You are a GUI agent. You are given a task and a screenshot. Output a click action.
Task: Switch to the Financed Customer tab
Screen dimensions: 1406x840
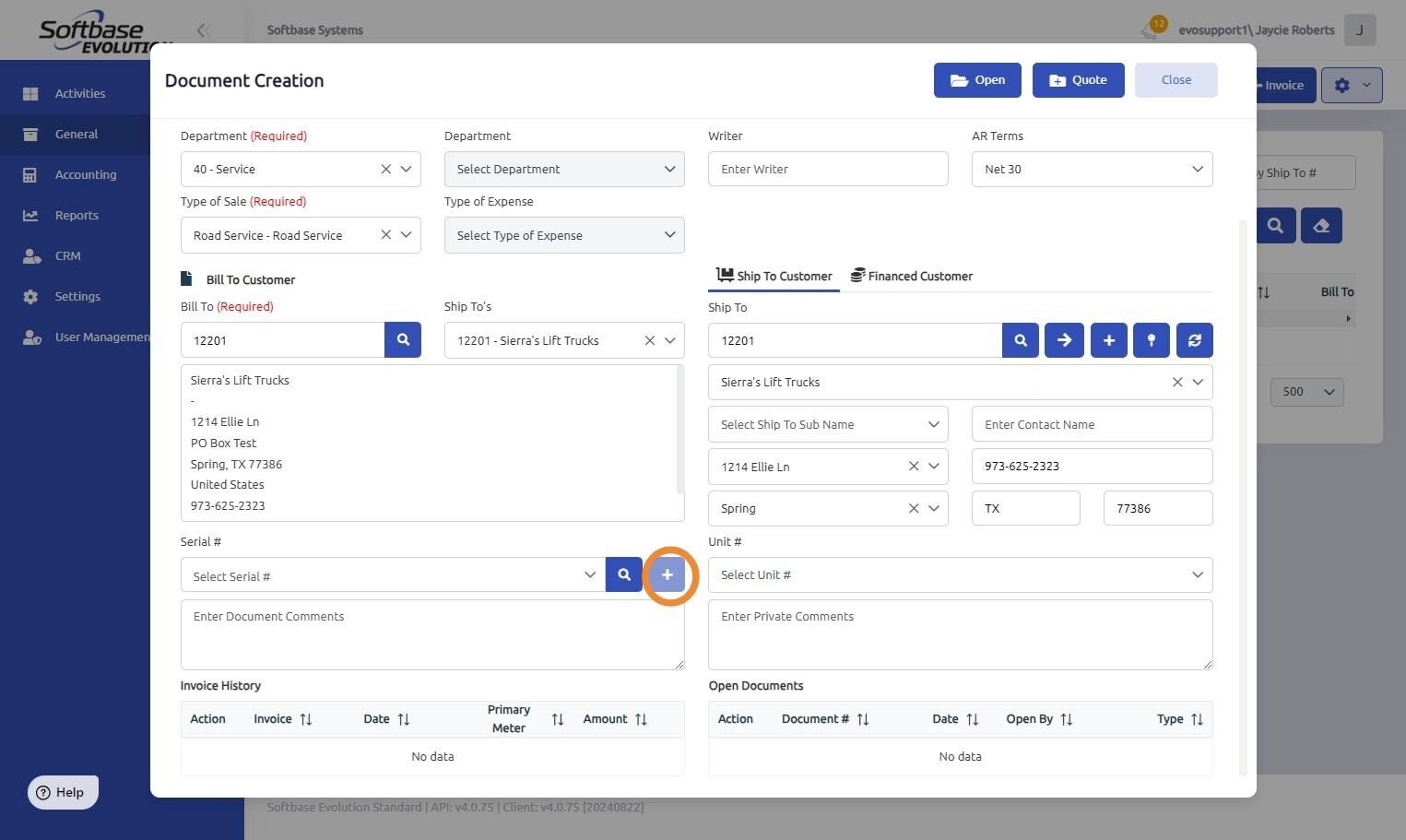pyautogui.click(x=911, y=276)
